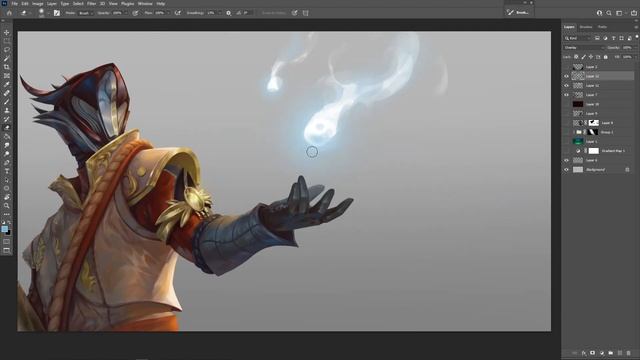Image resolution: width=640 pixels, height=360 pixels.
Task: Click the Delete layer trash icon
Action: click(629, 353)
